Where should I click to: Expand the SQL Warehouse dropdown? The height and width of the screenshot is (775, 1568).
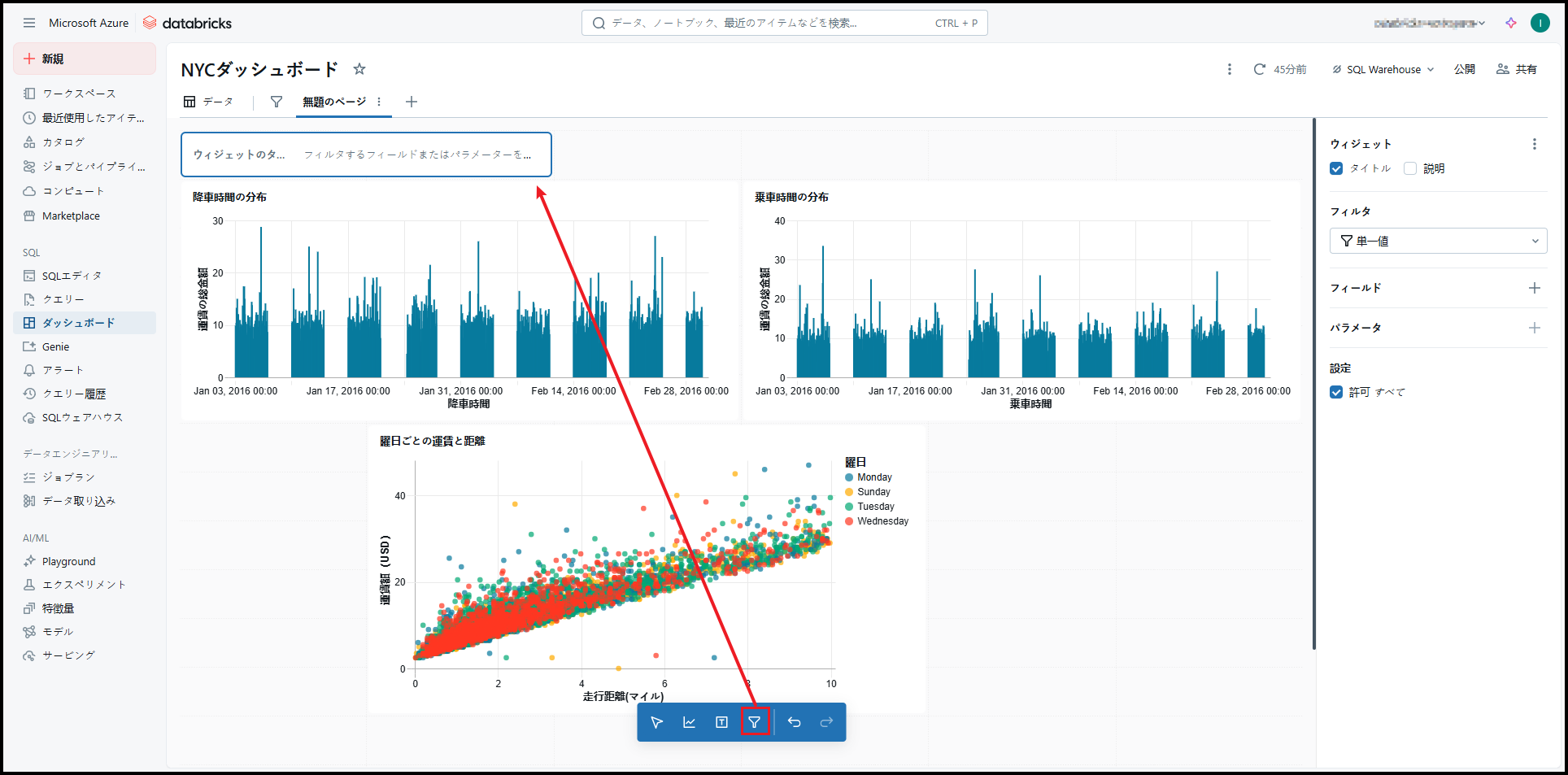tap(1383, 69)
